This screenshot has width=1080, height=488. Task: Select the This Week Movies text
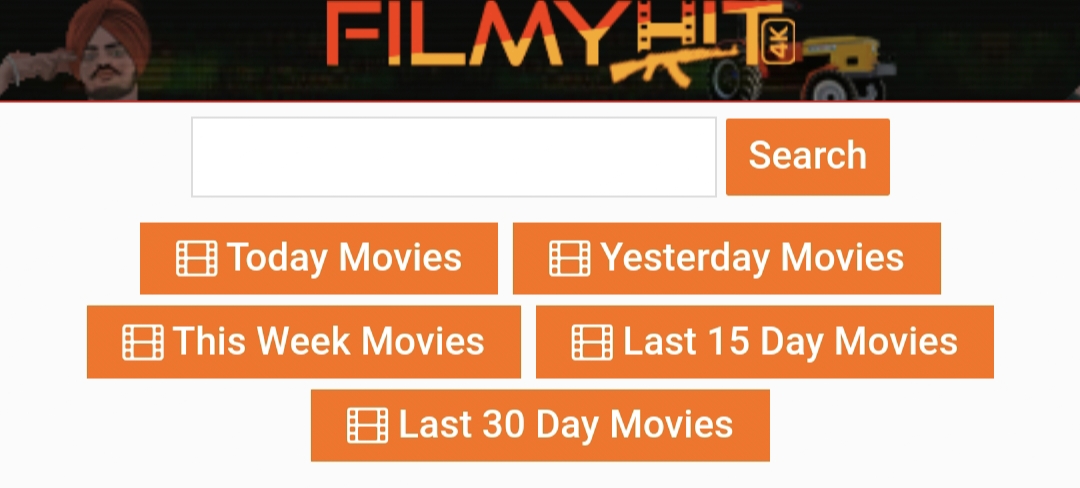(x=329, y=341)
